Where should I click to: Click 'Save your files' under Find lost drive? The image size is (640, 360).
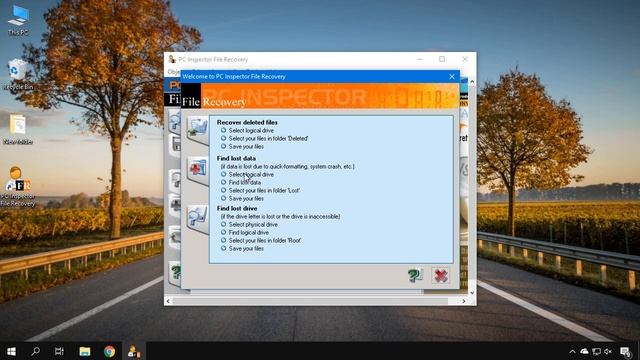tap(246, 249)
